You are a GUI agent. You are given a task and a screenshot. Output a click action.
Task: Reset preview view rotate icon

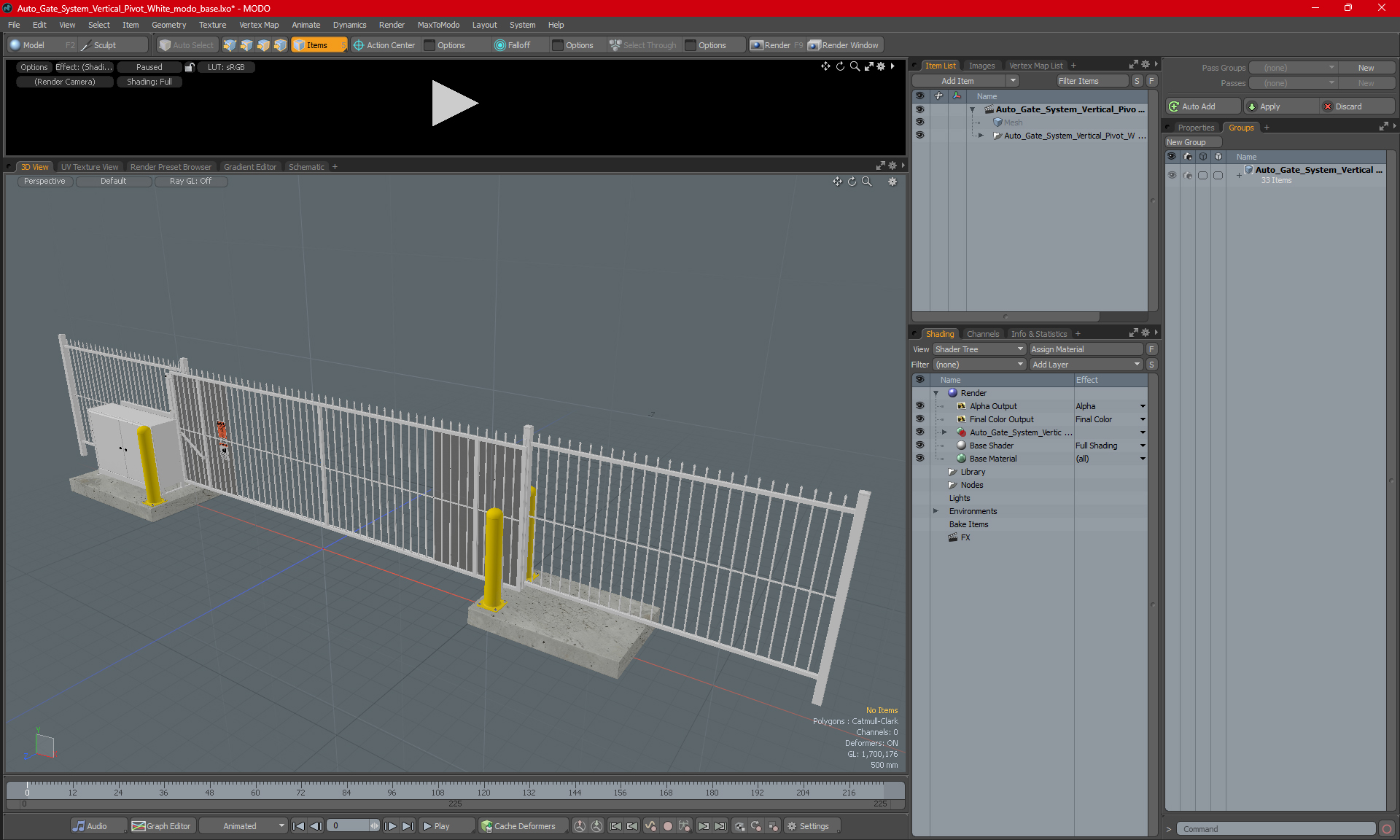coord(840,66)
